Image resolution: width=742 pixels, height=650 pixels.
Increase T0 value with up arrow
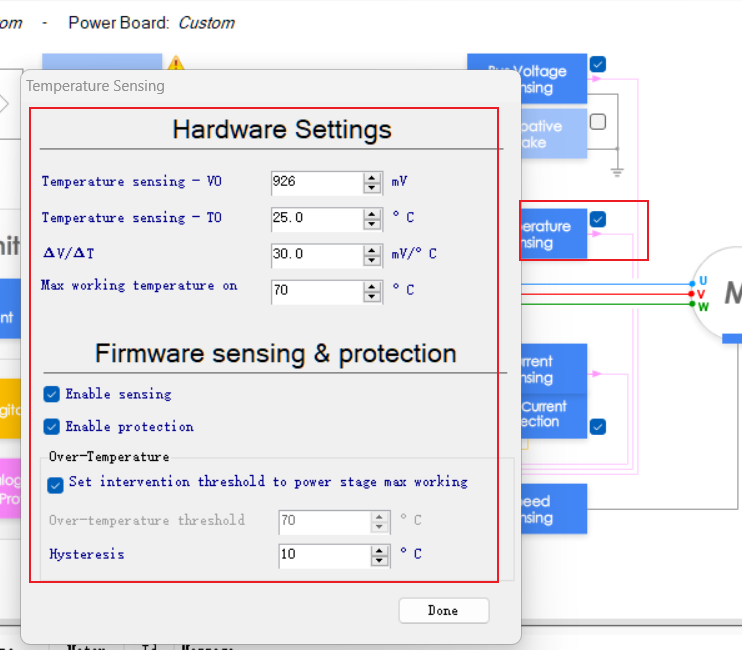pos(372,214)
